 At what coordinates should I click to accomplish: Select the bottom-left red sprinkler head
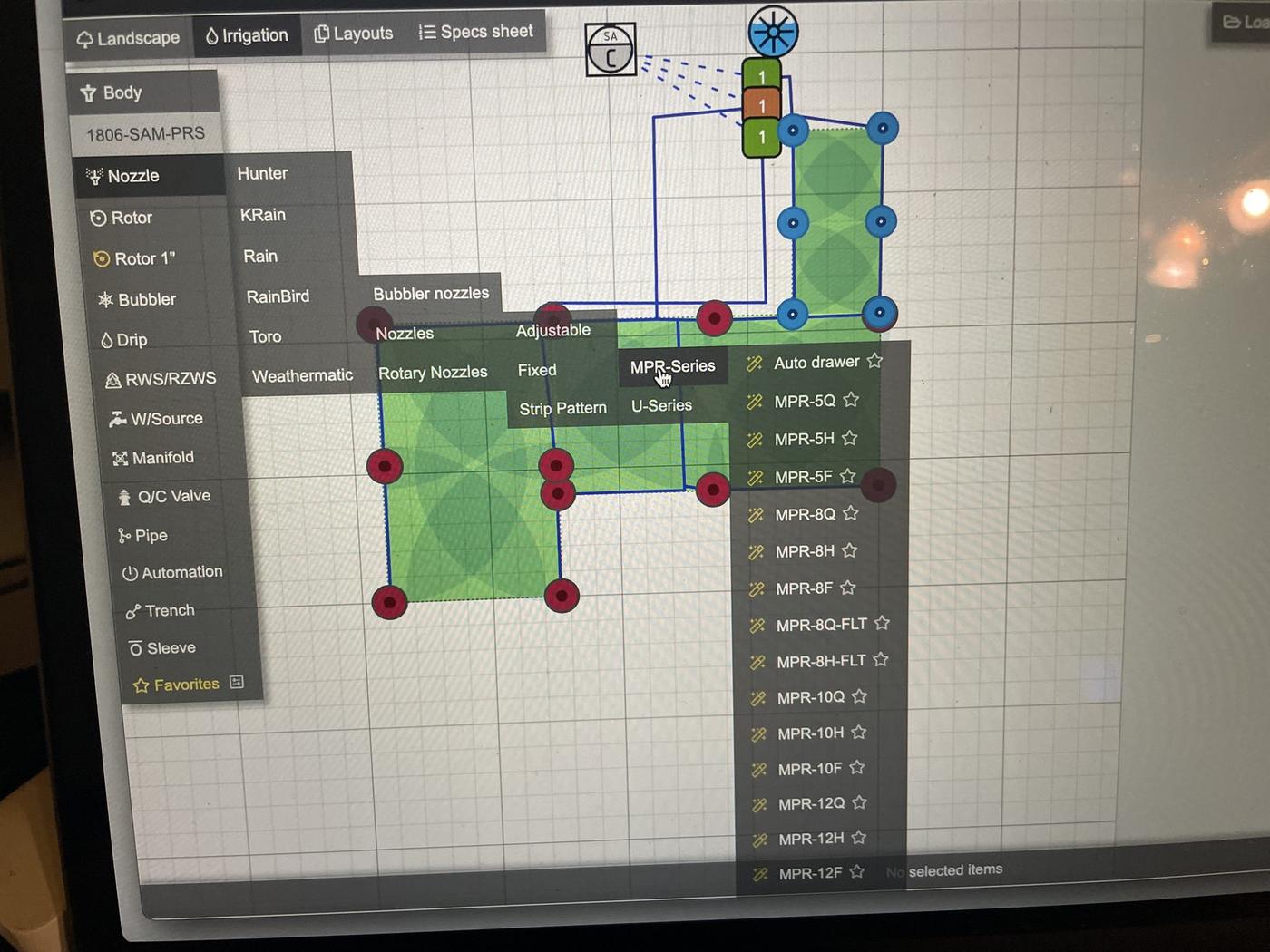coord(390,602)
